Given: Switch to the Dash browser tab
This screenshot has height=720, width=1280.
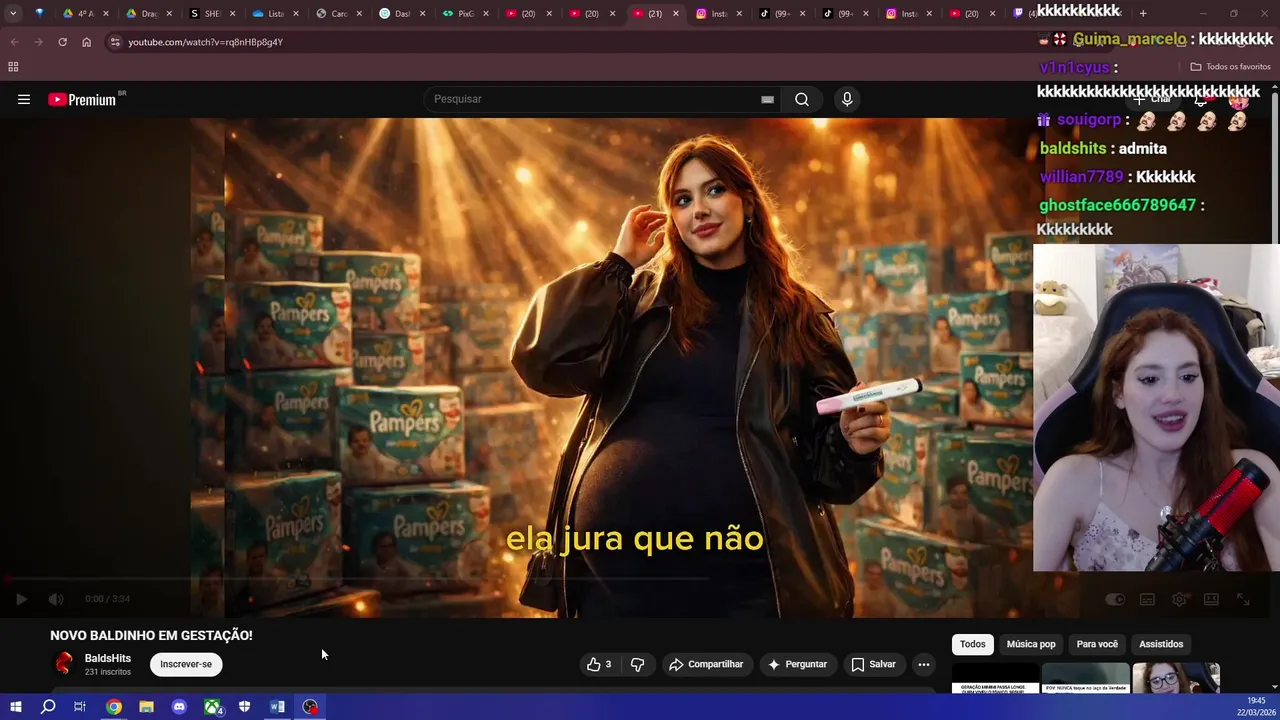Looking at the screenshot, I should pos(403,13).
